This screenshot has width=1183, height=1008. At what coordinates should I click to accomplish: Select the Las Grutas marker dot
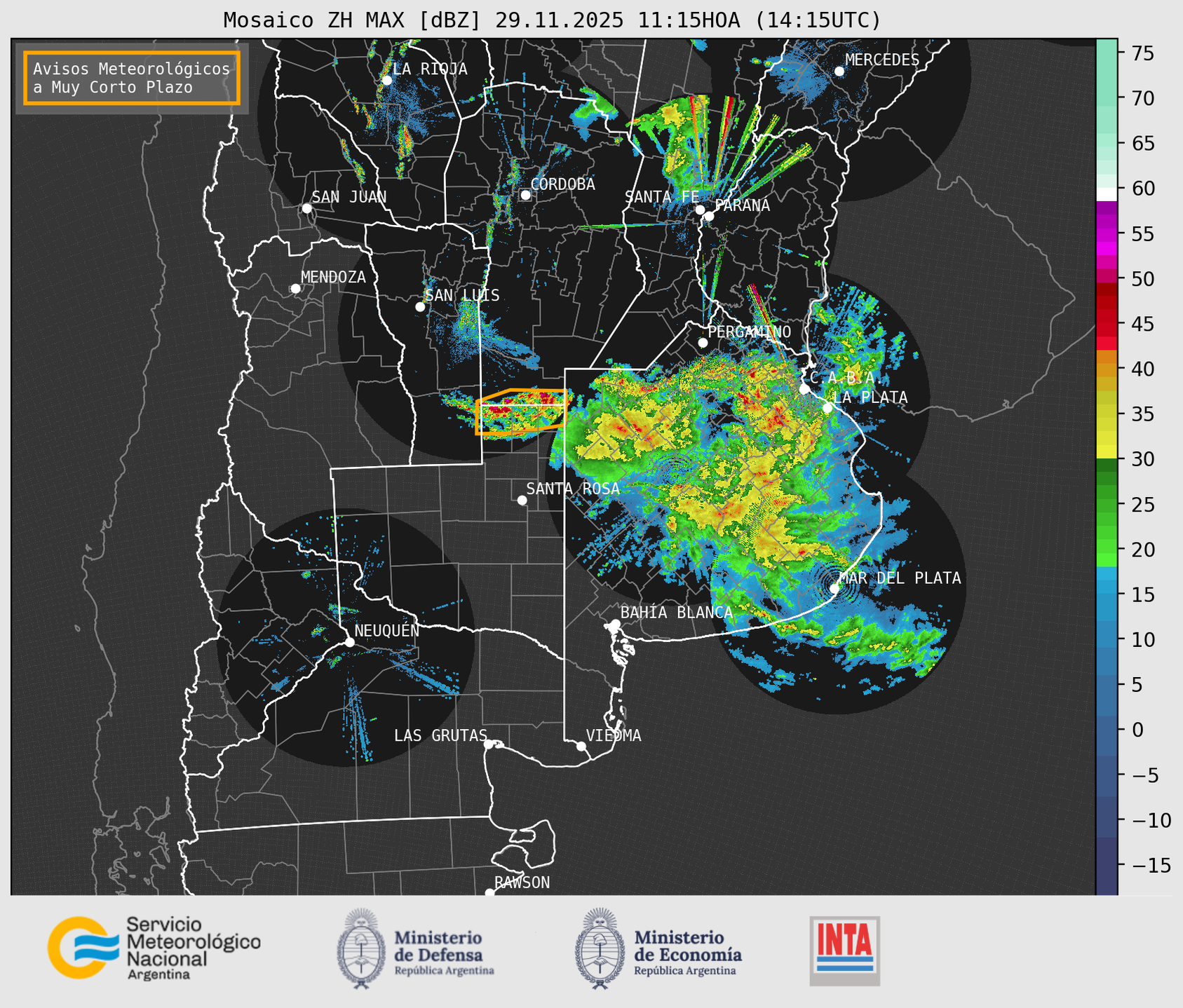[x=489, y=744]
